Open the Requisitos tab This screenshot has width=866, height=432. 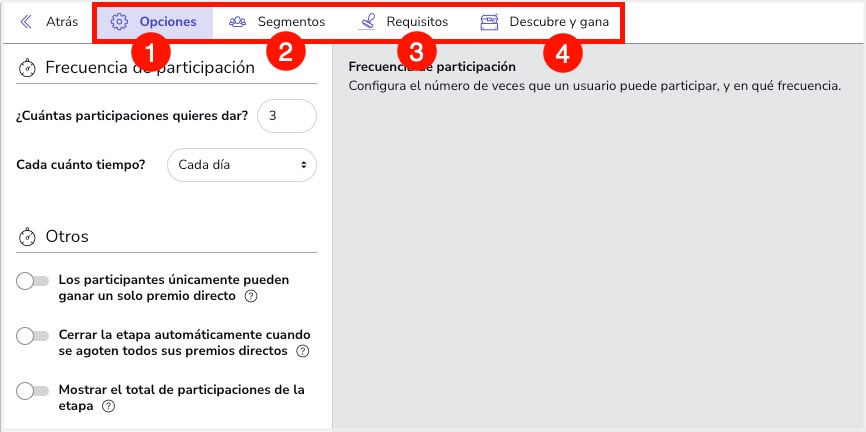tap(417, 21)
